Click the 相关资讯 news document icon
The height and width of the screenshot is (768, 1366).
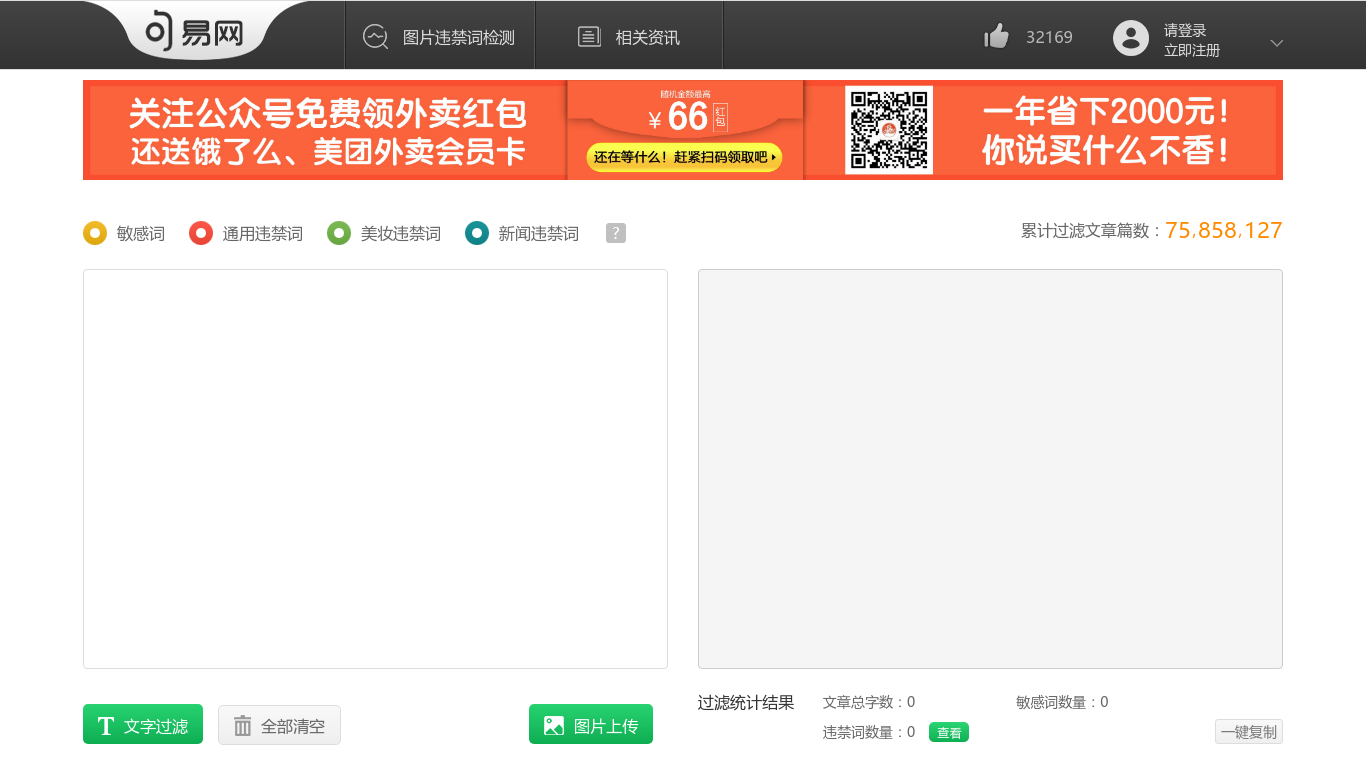(x=589, y=37)
